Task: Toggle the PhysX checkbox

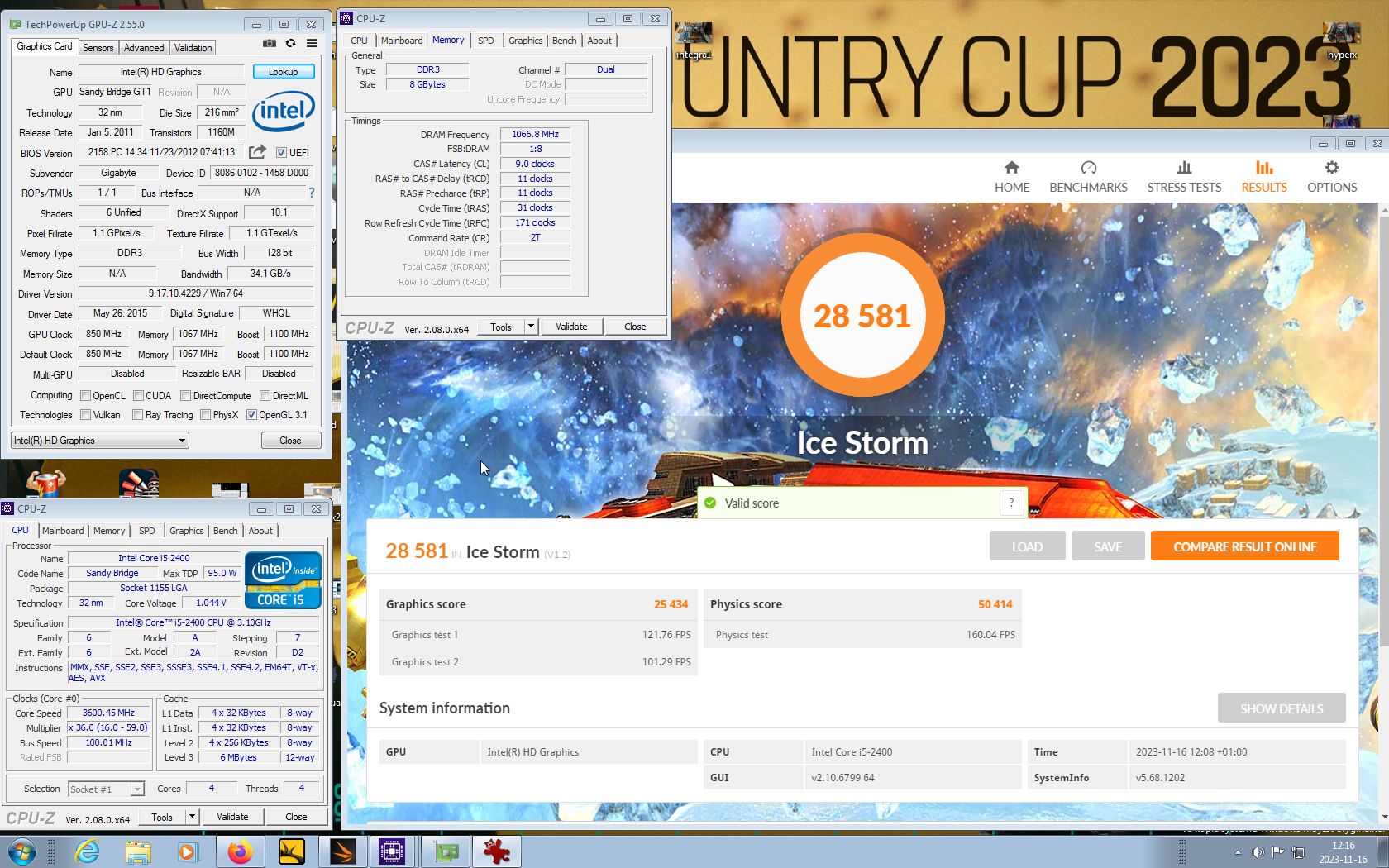Action: point(205,414)
